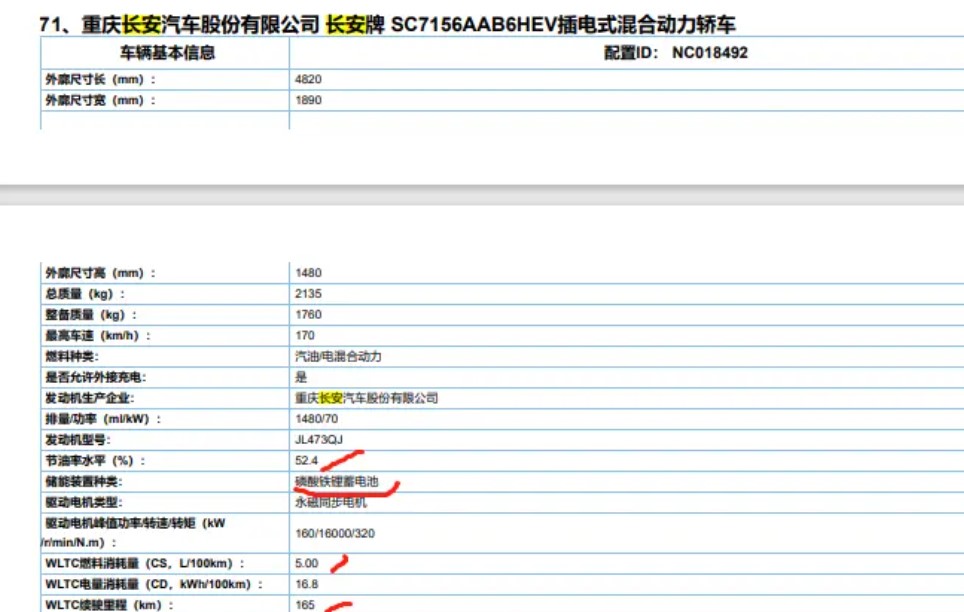Click the external charging value '是'
This screenshot has height=612, width=964.
(301, 378)
